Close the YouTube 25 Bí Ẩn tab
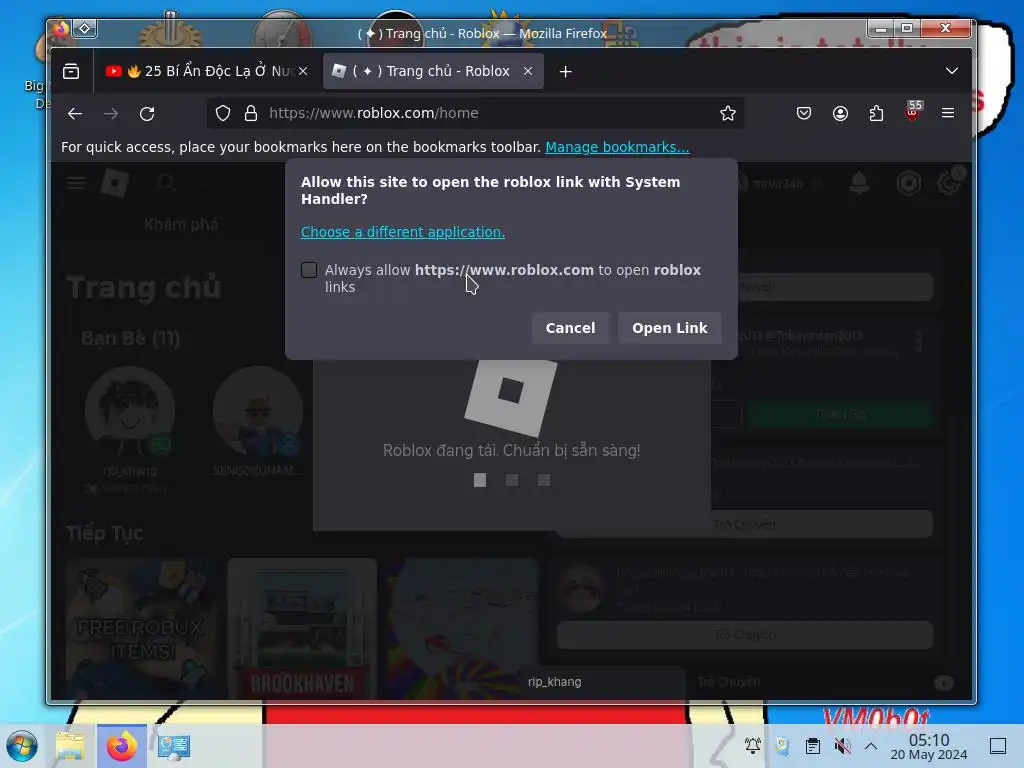 (303, 71)
